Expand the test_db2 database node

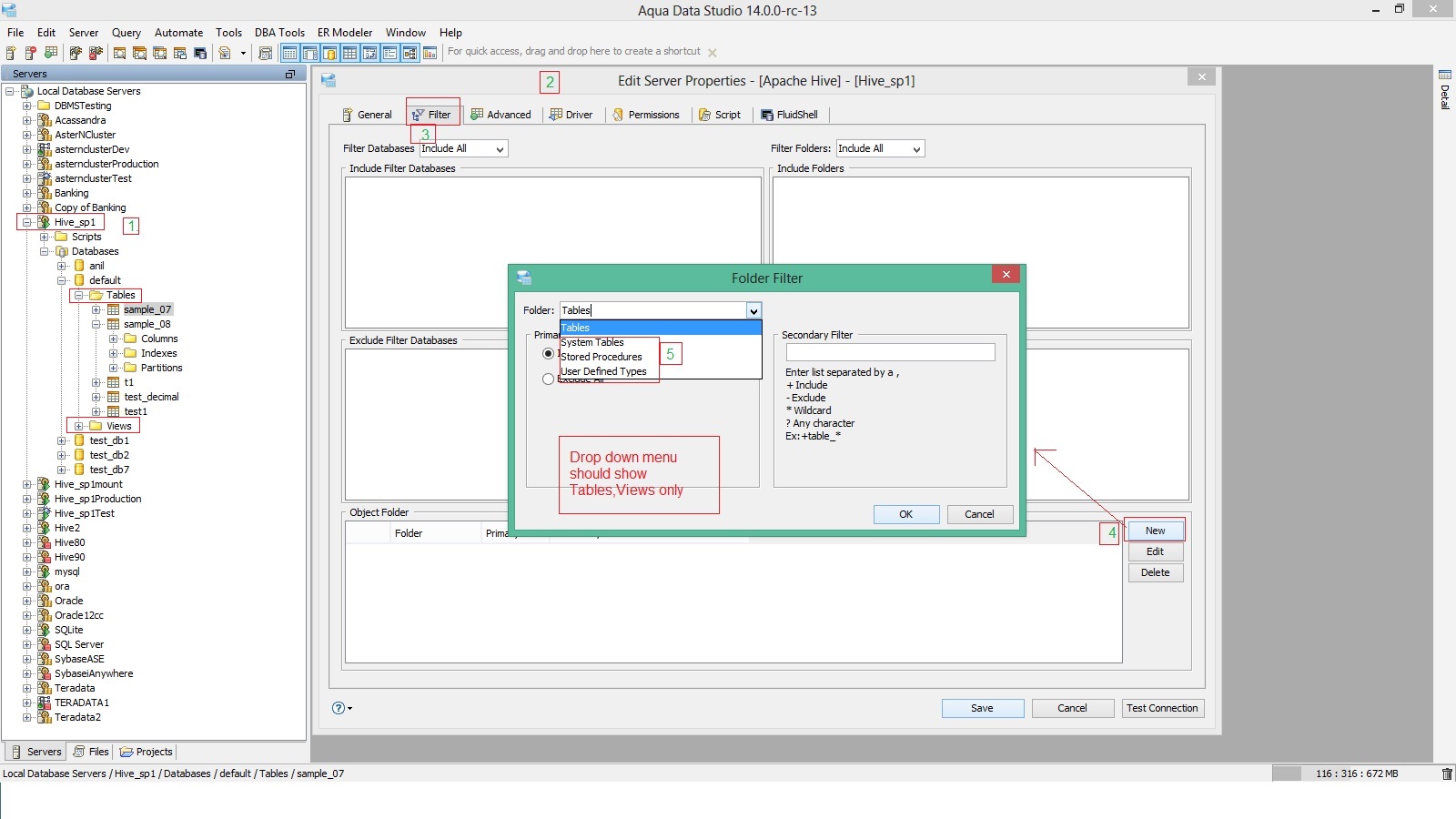pyautogui.click(x=61, y=455)
